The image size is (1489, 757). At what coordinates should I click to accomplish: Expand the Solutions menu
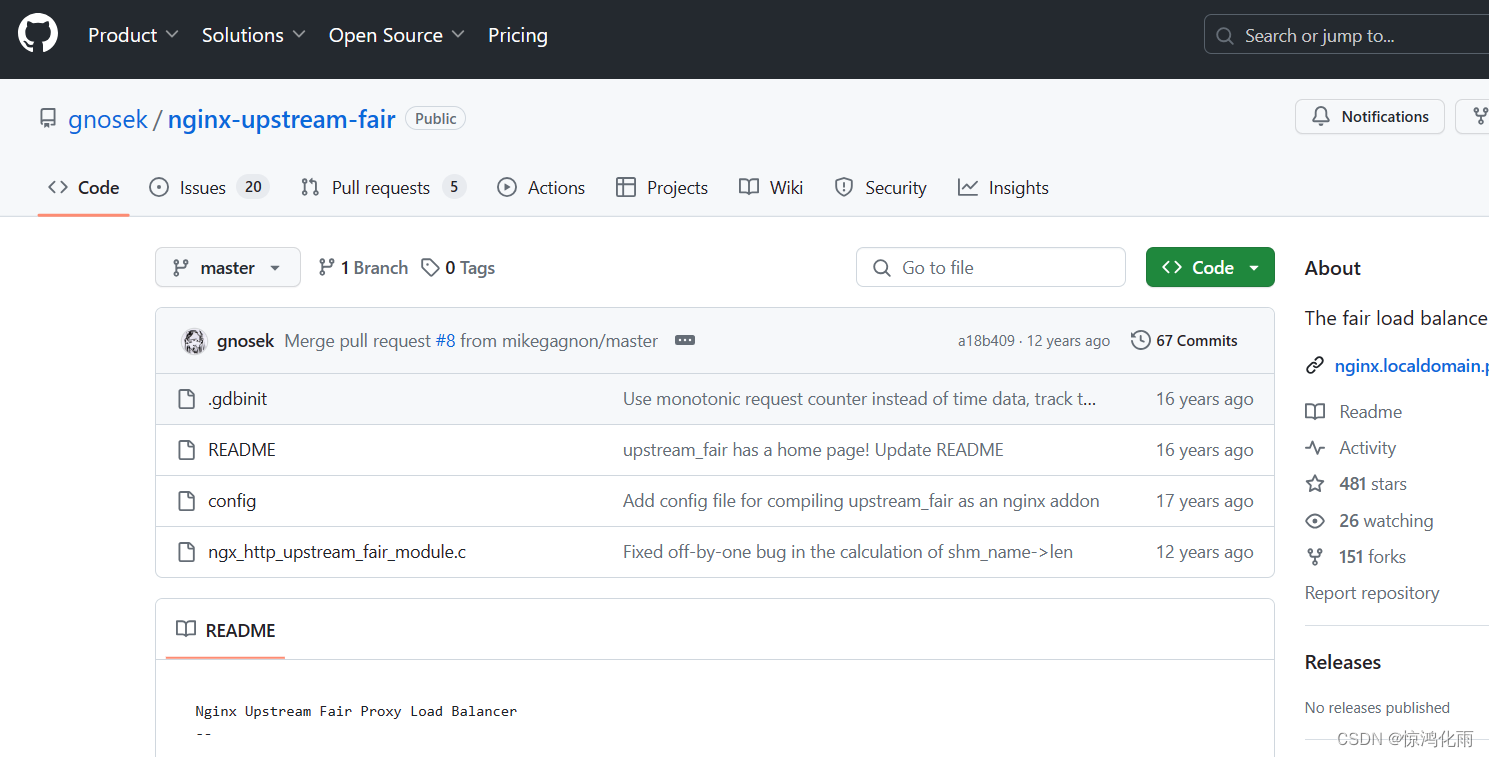254,35
